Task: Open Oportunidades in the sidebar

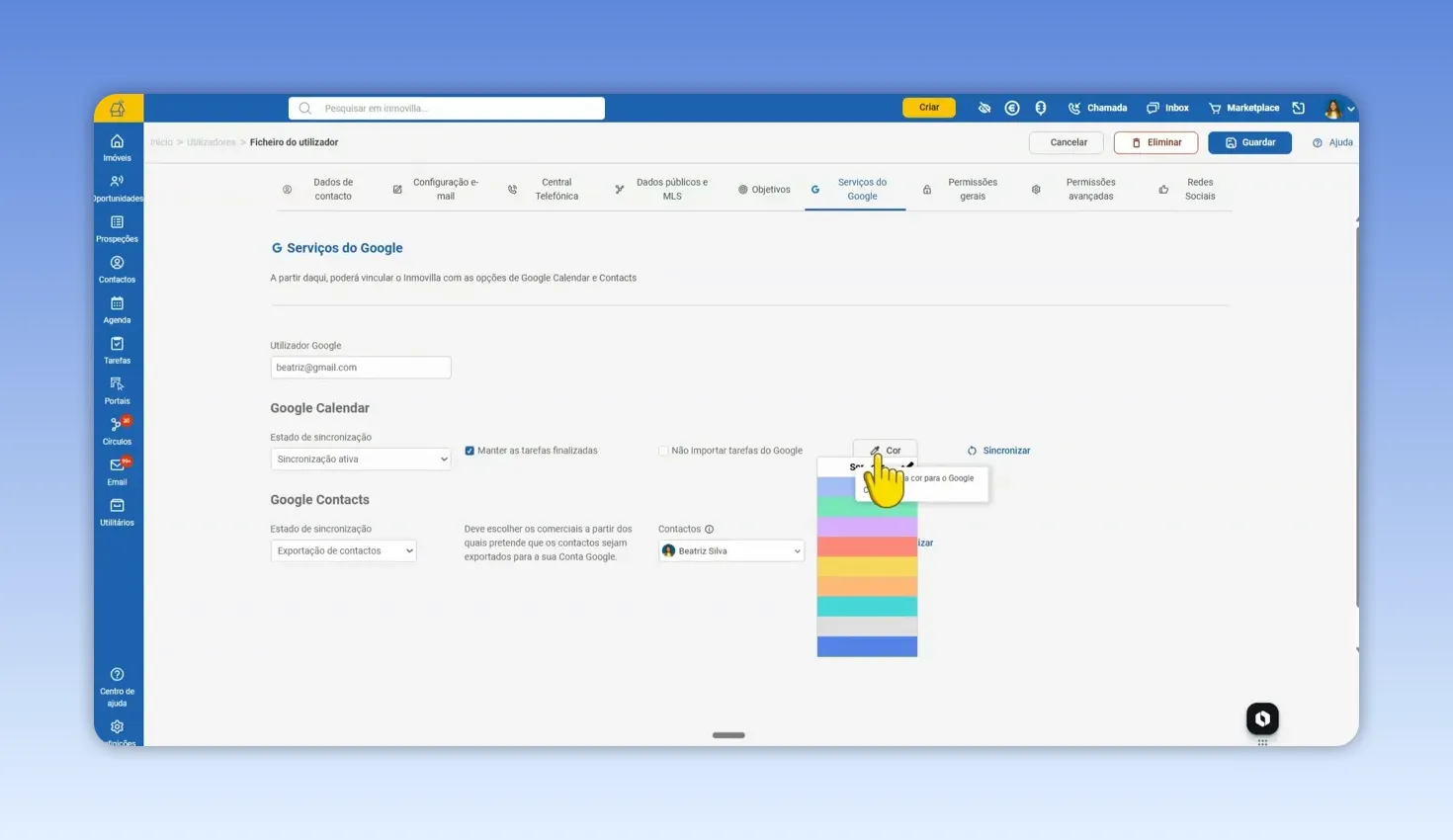Action: click(117, 188)
